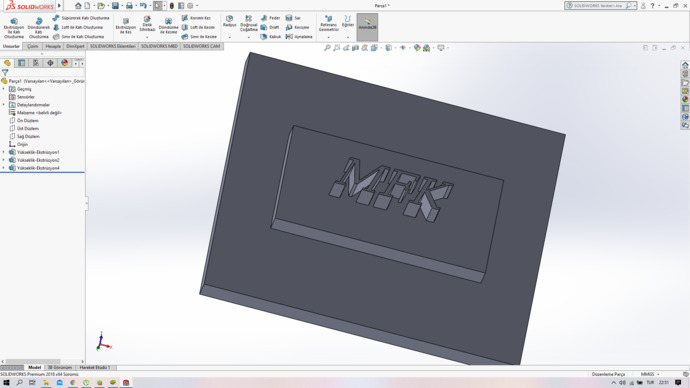Expand the SOLIDWORKS menu arrow
Viewport: 690px width, 388px height.
tap(59, 6)
